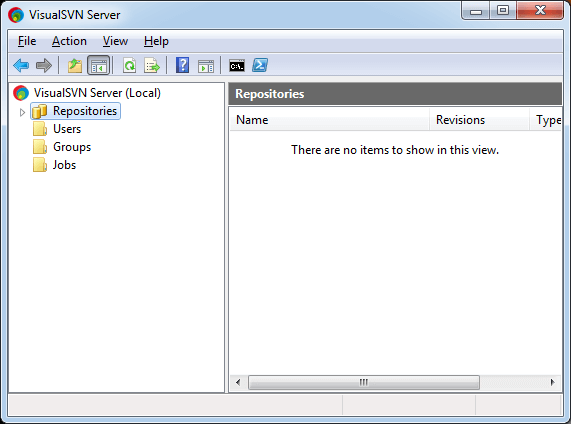Sort by the Revisions column header
Image resolution: width=571 pixels, height=424 pixels.
coord(479,120)
